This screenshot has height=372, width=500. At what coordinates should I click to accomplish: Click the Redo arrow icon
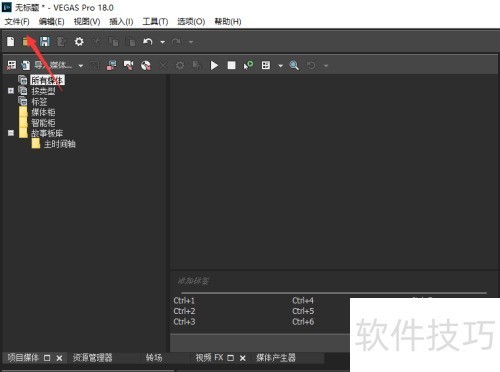point(176,42)
